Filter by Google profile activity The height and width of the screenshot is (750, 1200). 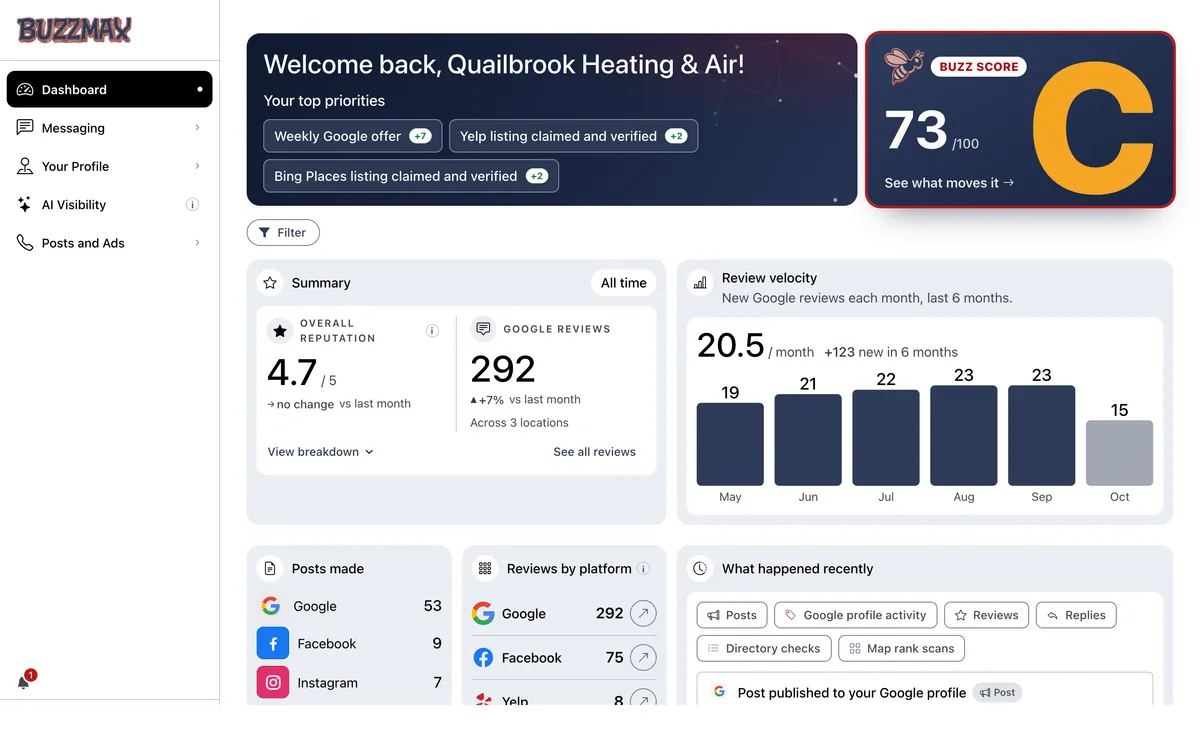point(855,615)
